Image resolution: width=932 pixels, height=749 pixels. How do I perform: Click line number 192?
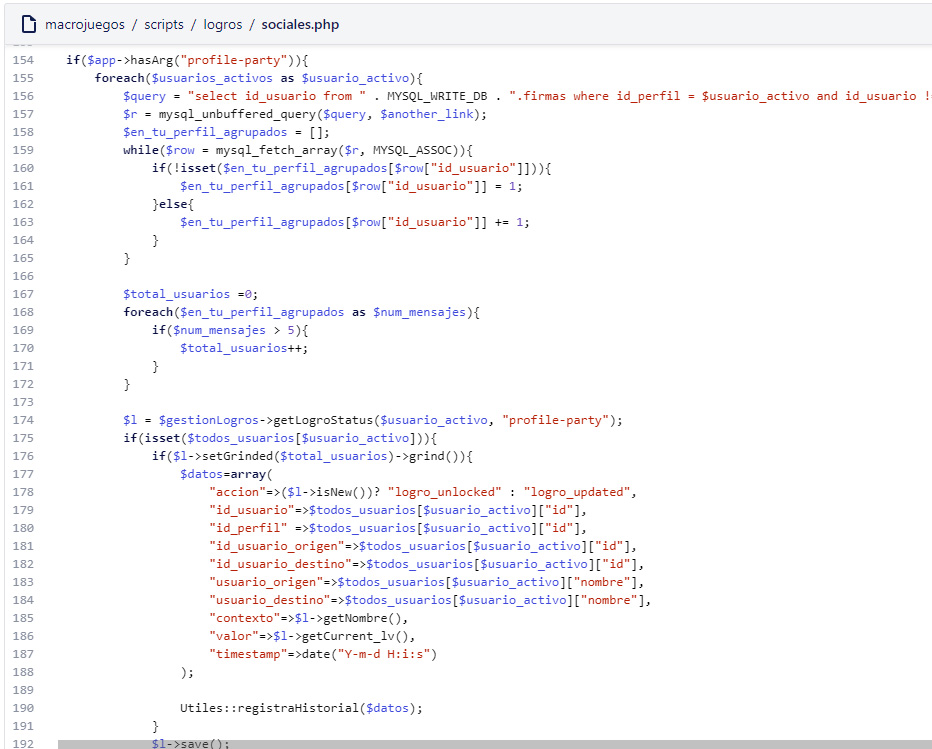tap(23, 744)
